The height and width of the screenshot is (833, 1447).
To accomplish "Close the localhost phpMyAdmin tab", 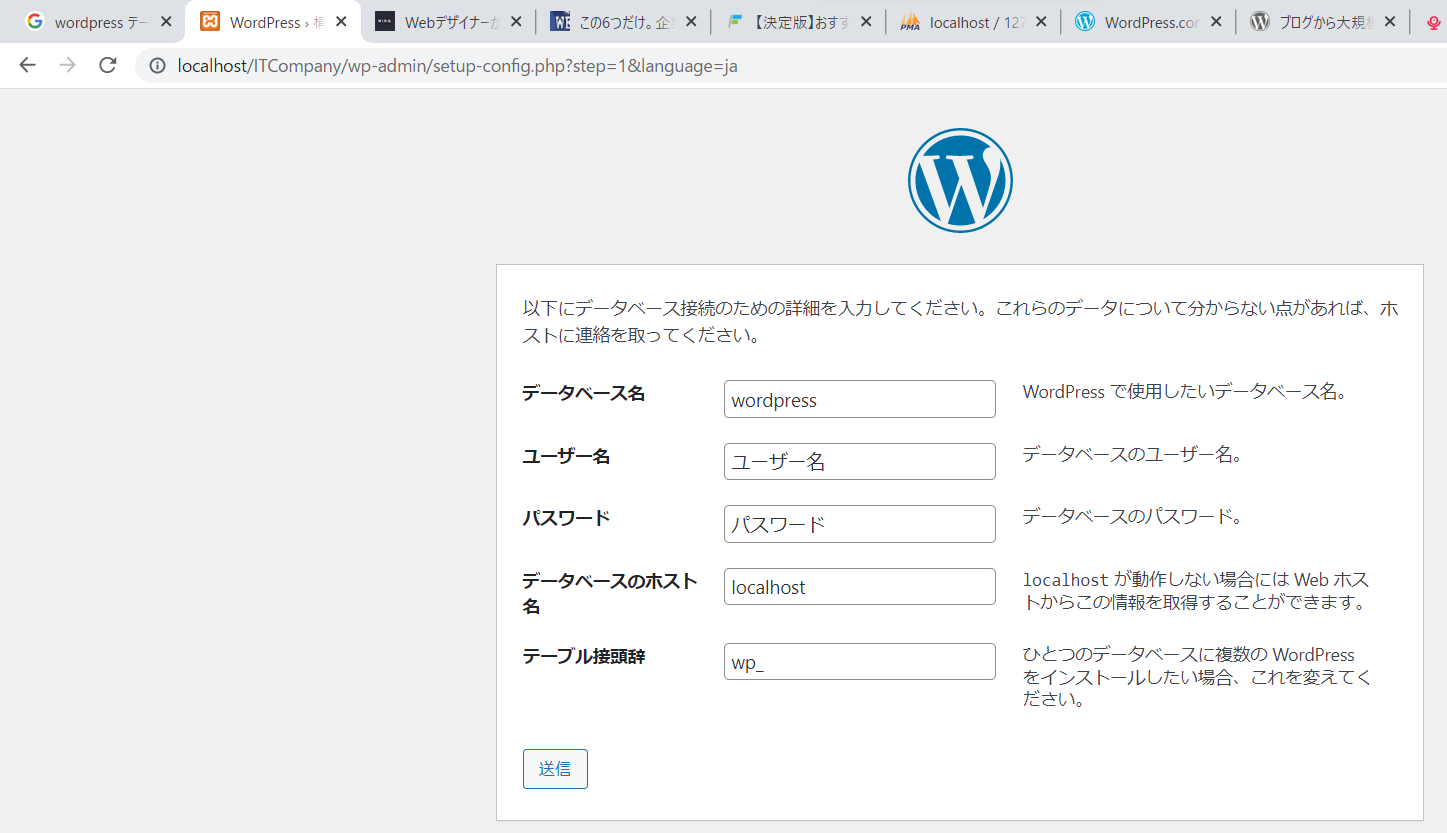I will [x=1040, y=22].
